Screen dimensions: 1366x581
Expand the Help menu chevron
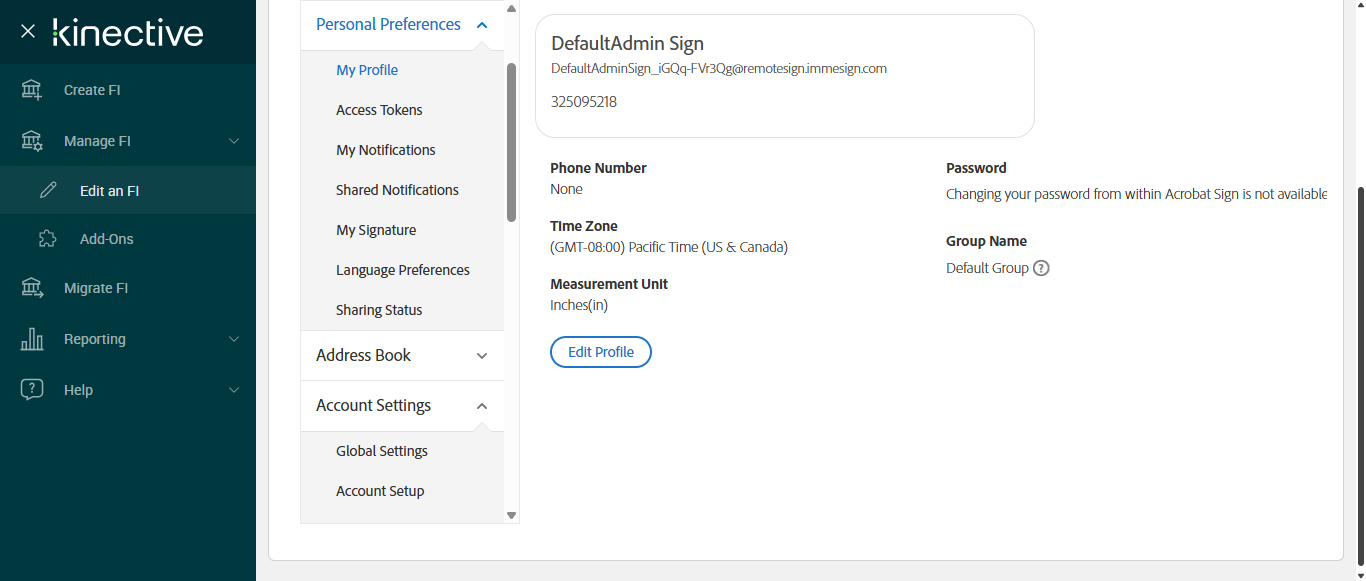click(x=234, y=390)
